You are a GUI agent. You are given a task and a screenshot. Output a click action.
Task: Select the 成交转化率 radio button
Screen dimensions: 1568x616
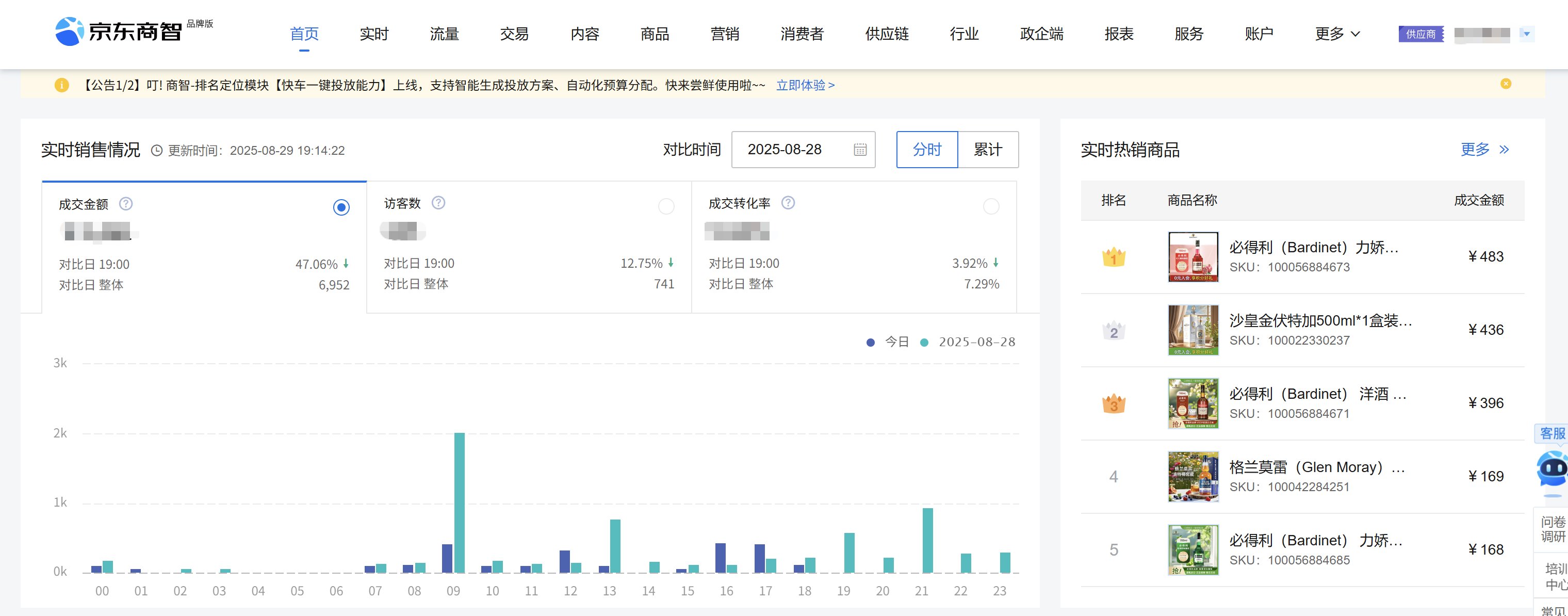991,206
